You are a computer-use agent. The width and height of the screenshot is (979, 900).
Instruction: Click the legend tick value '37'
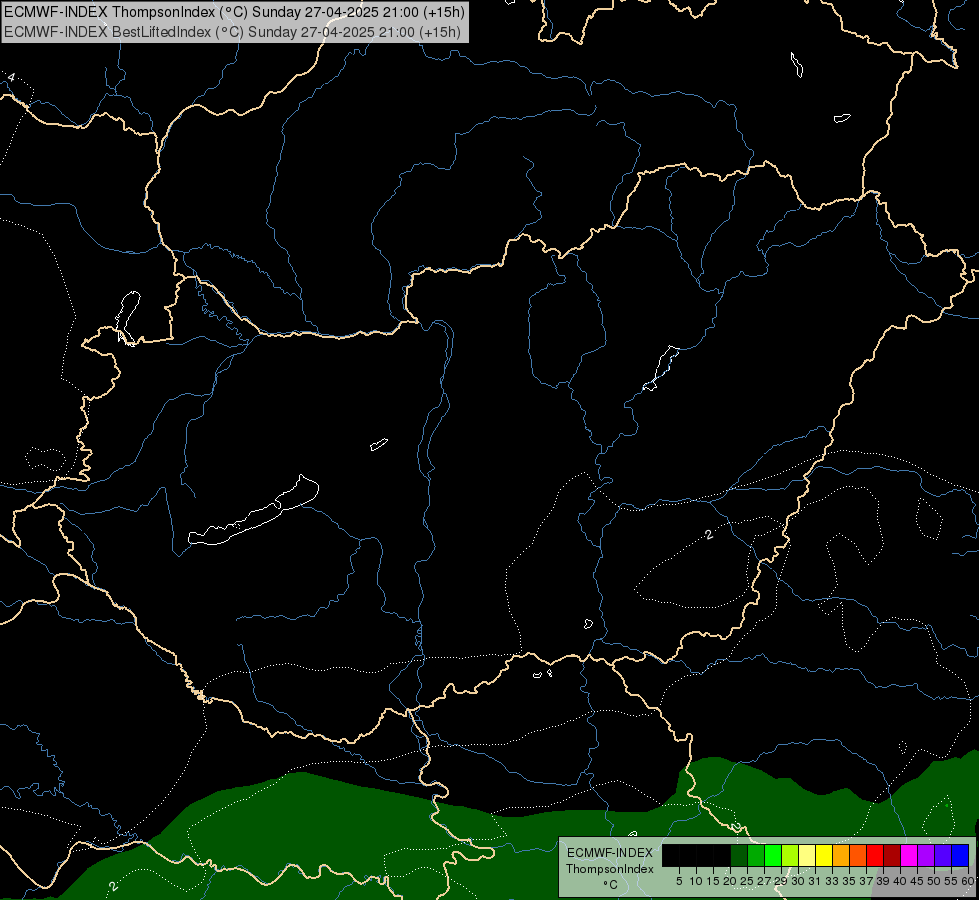tap(866, 881)
